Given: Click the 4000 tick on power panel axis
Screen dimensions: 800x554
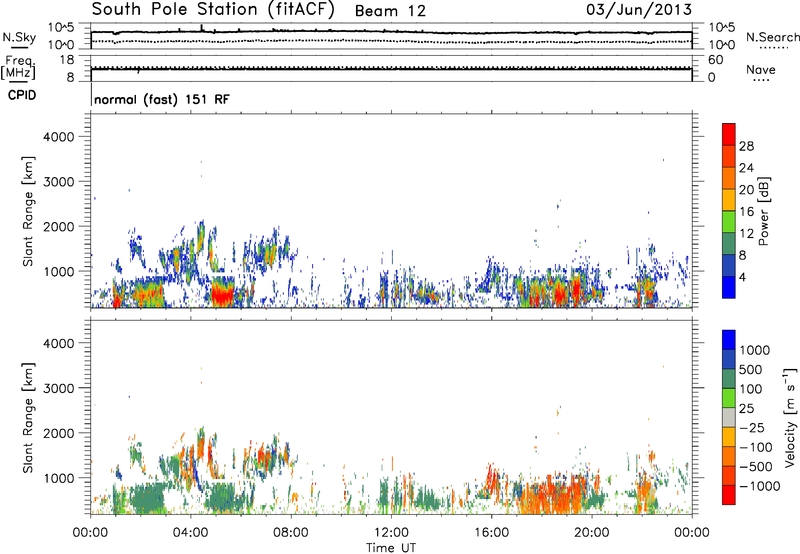Looking at the screenshot, I should [x=59, y=137].
